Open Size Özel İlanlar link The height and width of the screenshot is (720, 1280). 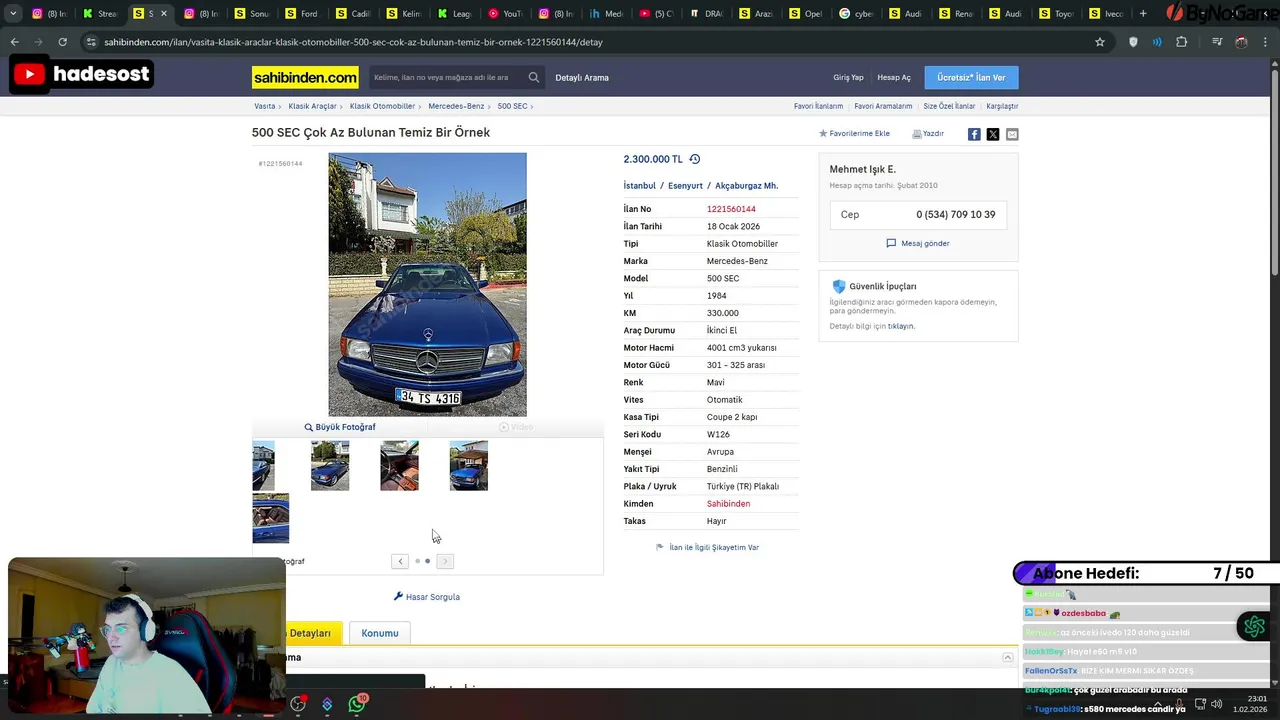[x=949, y=106]
